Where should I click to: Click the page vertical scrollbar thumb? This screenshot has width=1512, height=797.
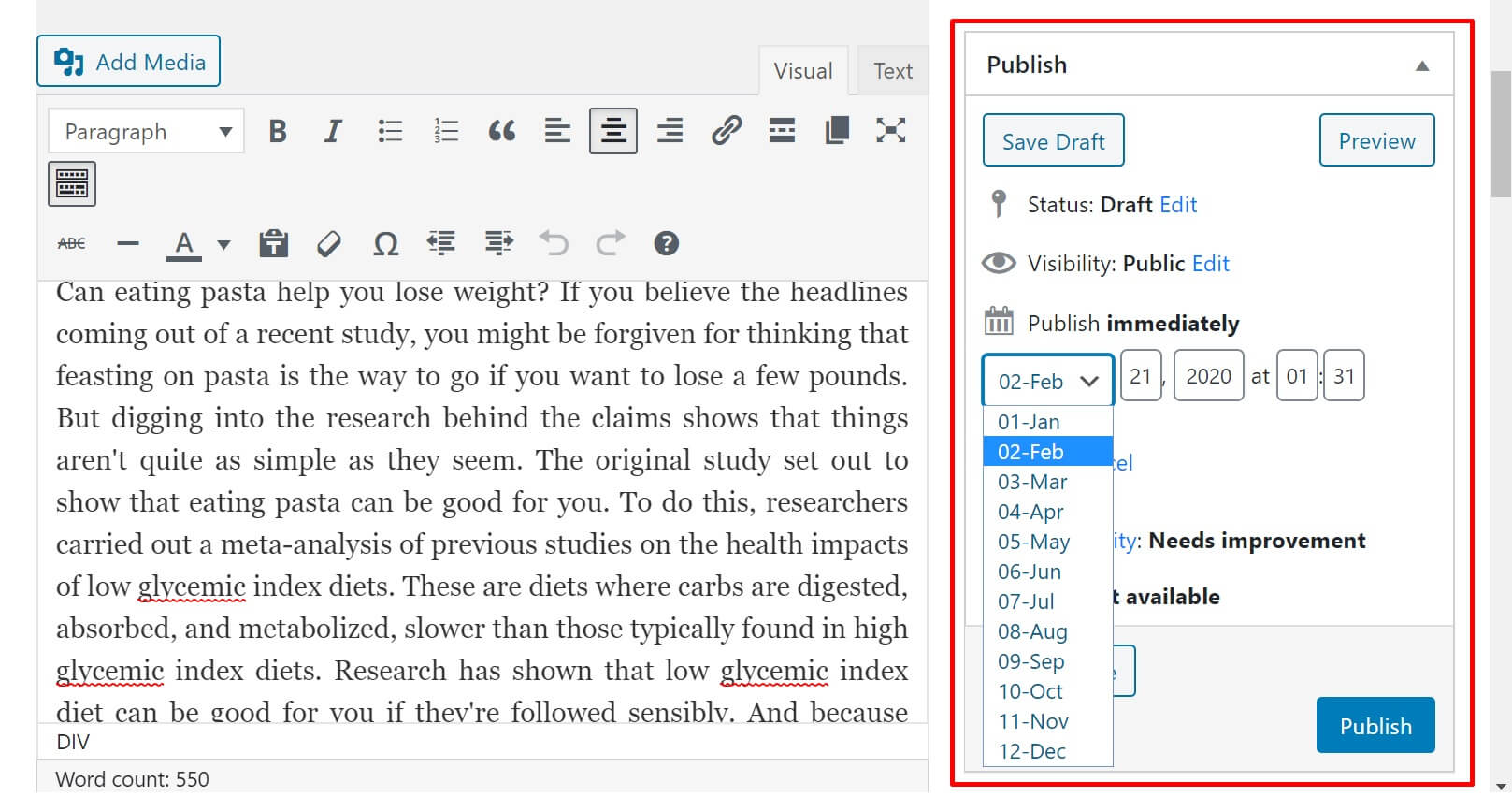point(1501,133)
